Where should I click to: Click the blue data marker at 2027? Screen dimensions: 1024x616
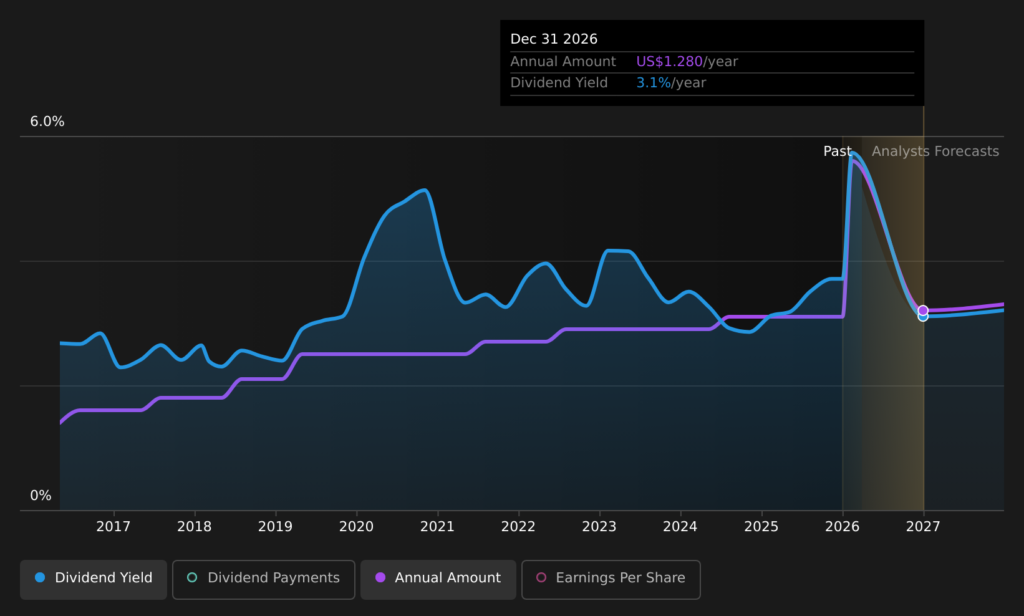click(923, 317)
